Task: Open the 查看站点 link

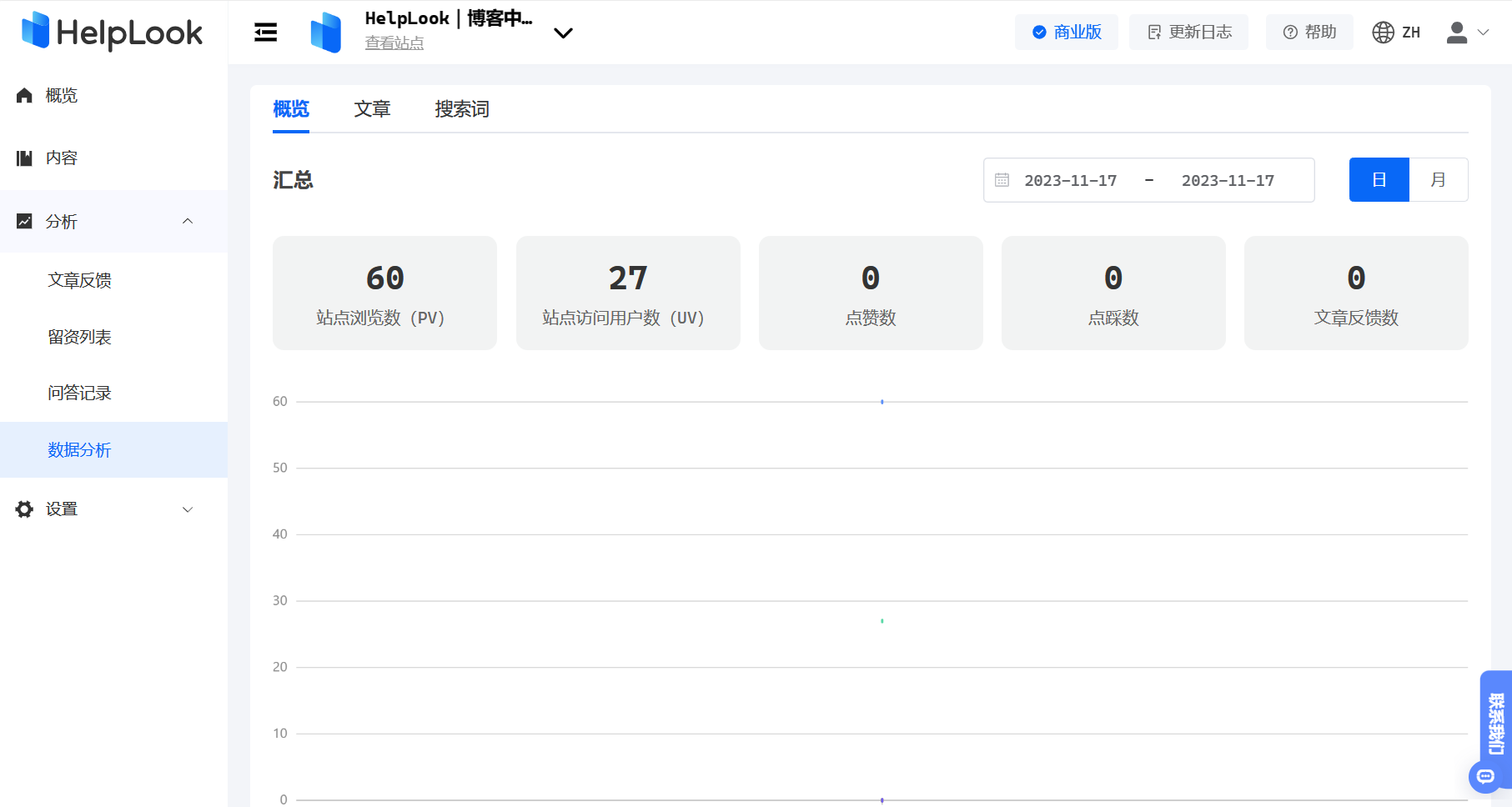Action: [x=394, y=43]
